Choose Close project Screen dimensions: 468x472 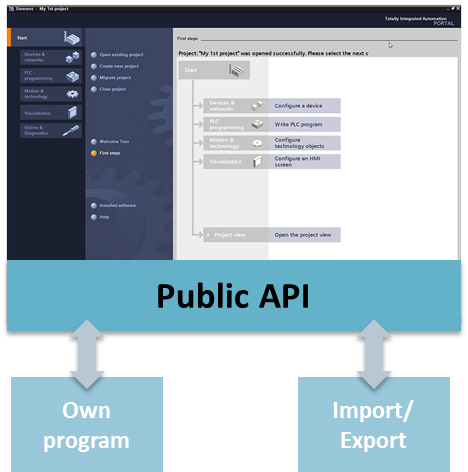(113, 89)
